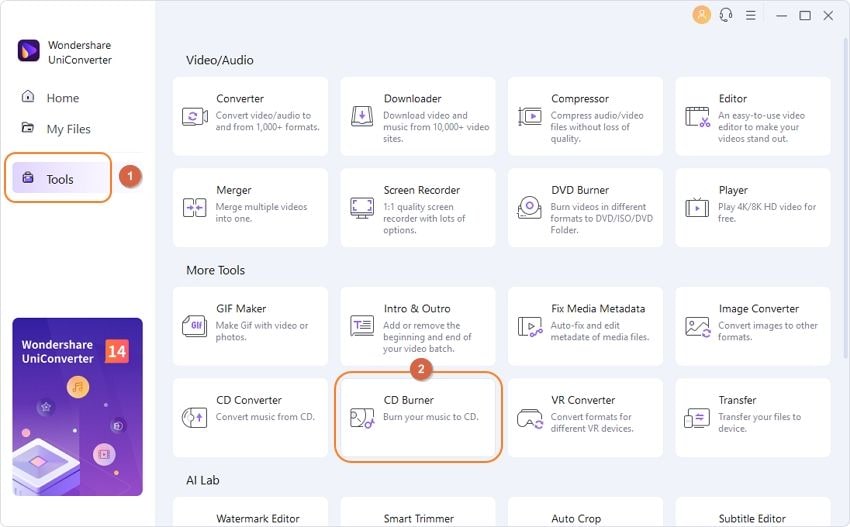Click "Play 4K/8K HD video for free." text
850x527 pixels.
tap(767, 213)
